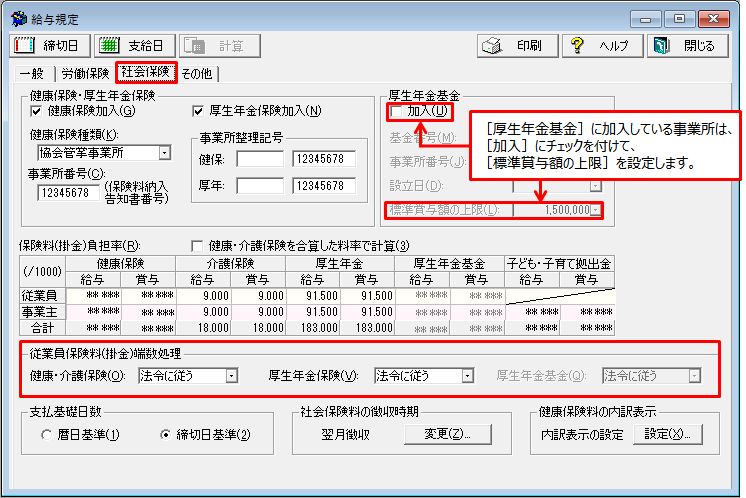746x498 pixels.
Task: Switch to the 労働保険 tab
Action: click(x=84, y=73)
